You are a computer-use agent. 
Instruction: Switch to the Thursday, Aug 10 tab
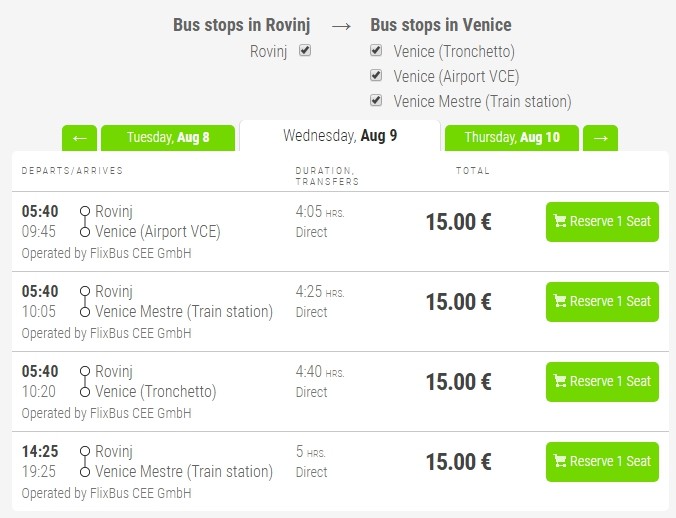(511, 138)
